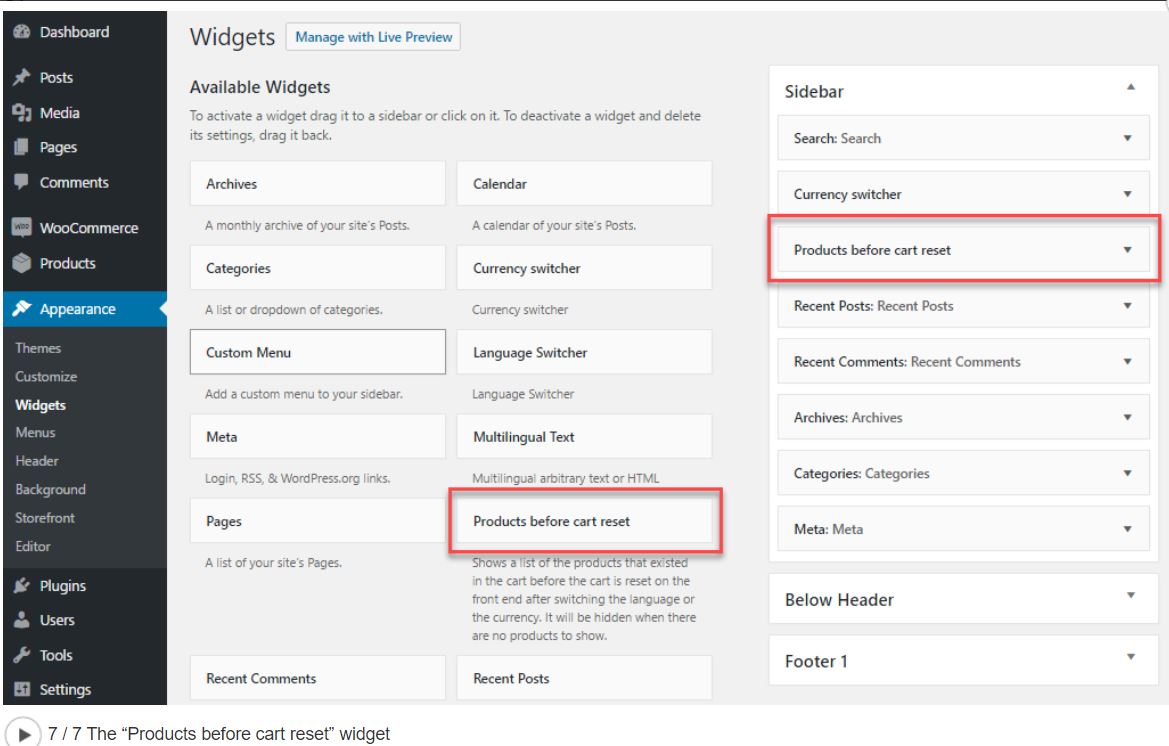Screen dimensions: 1169x746
Task: Collapse the Sidebar widget area
Action: pos(1131,87)
